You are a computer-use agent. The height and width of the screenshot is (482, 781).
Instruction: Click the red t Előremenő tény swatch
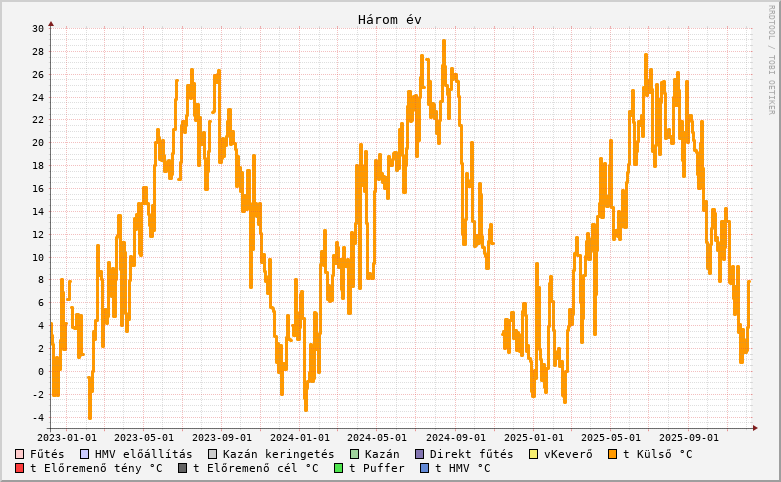pos(20,468)
